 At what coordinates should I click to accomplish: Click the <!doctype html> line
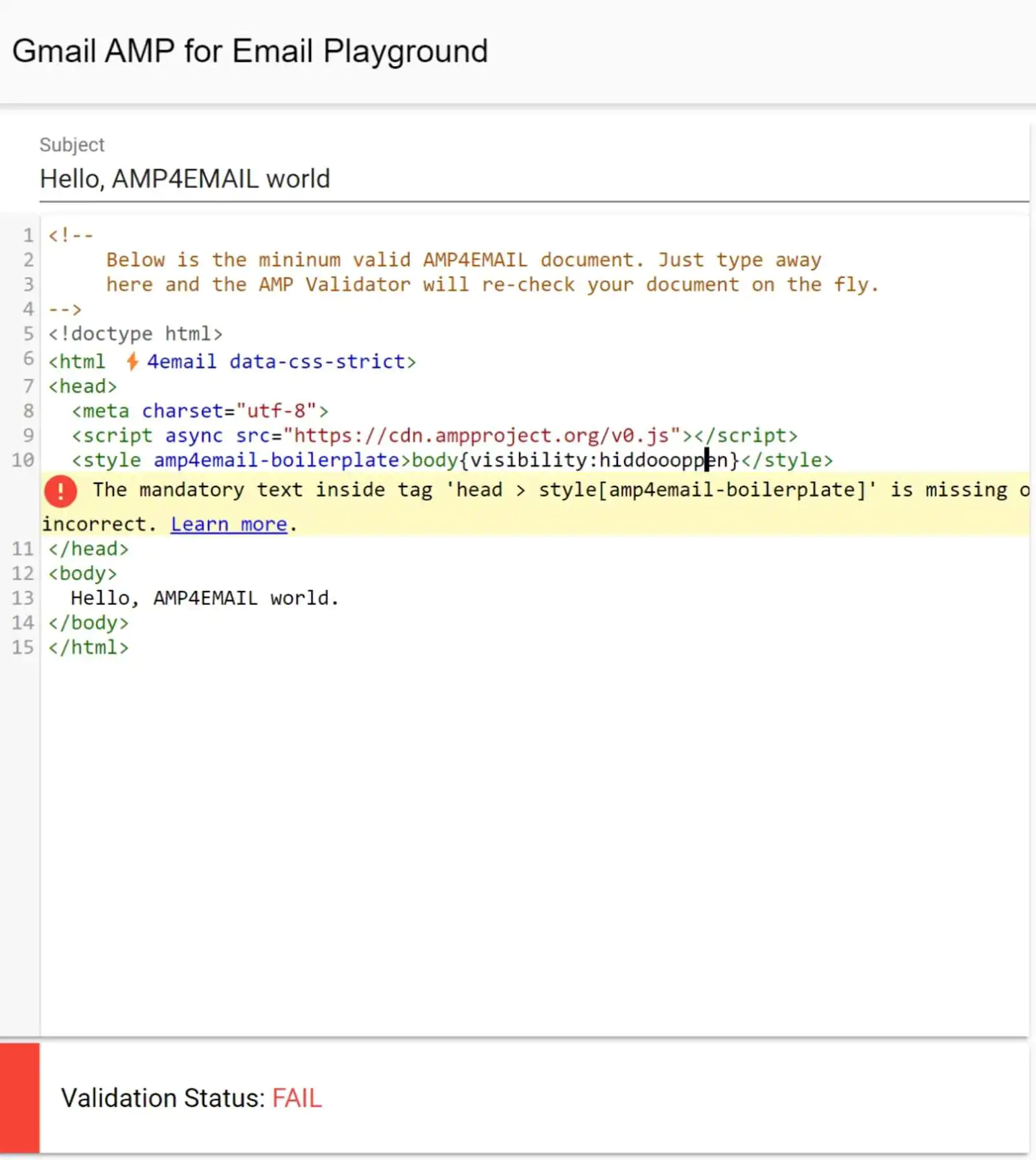pyautogui.click(x=135, y=334)
